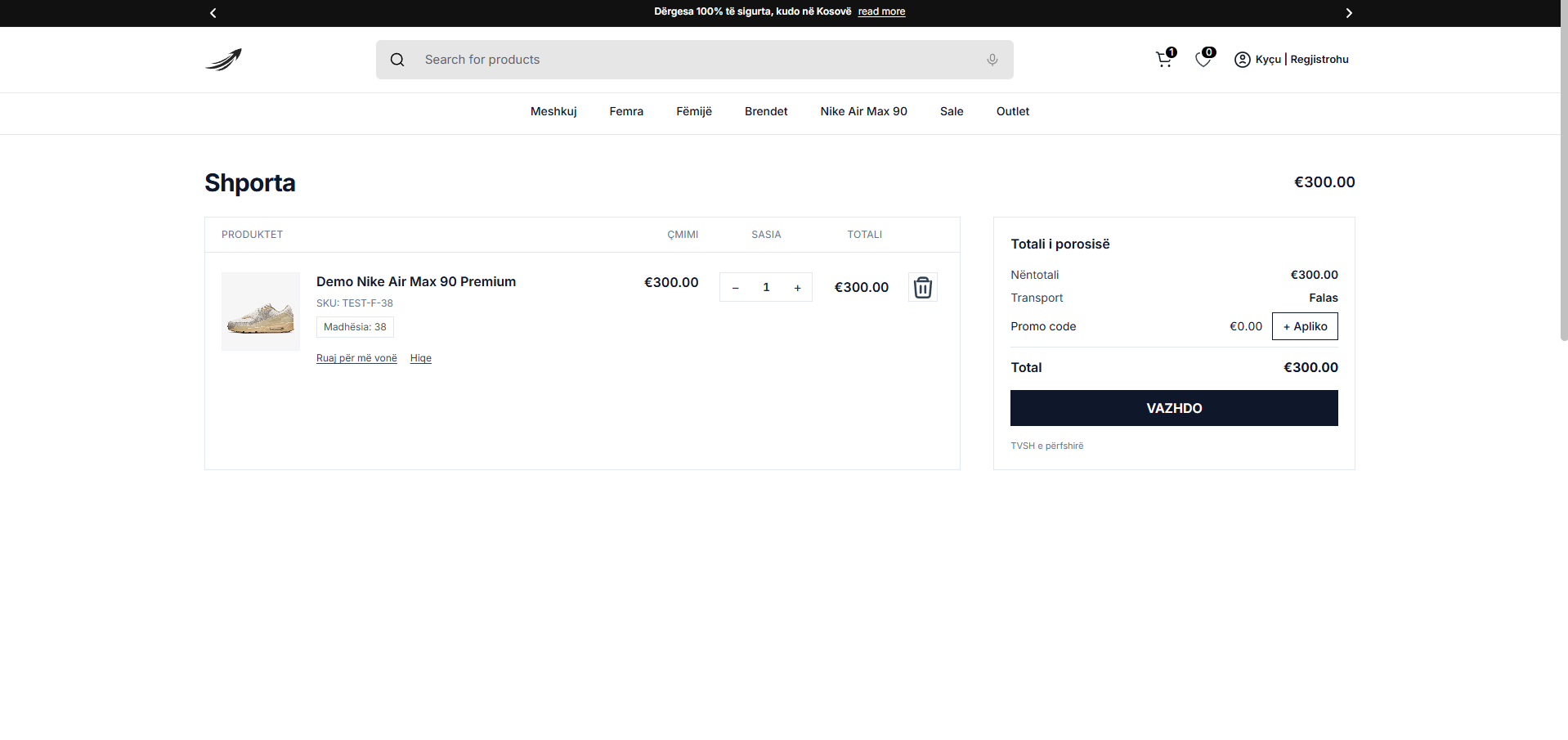The width and height of the screenshot is (1568, 740).
Task: Click the user account icon
Action: pyautogui.click(x=1242, y=60)
